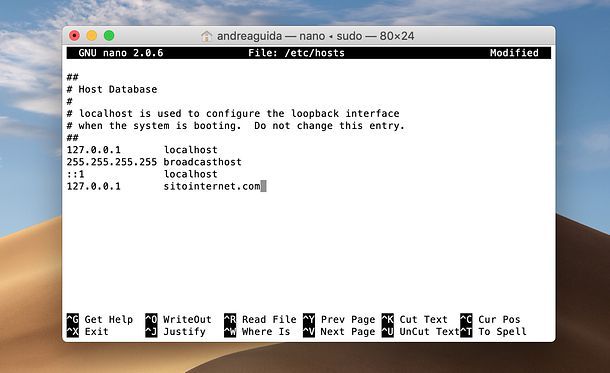Viewport: 610px width, 373px height.
Task: Click the 'GNU nano 2.0.6' header text
Action: click(121, 53)
